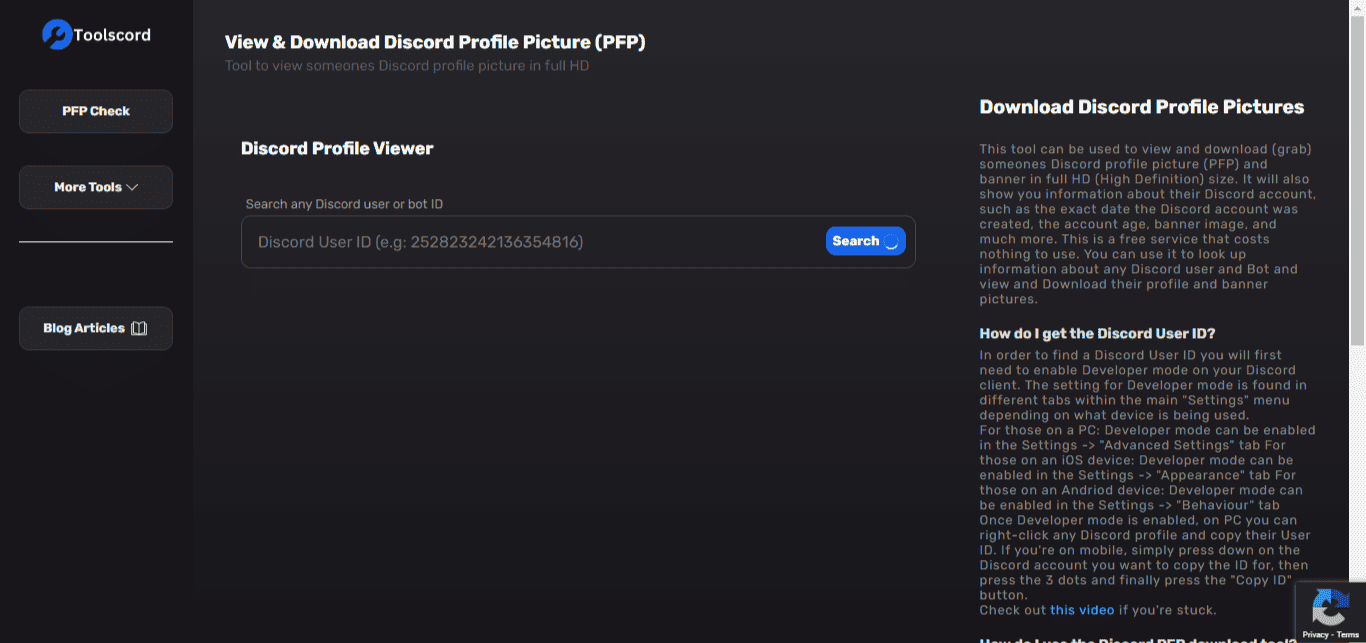This screenshot has width=1366, height=643.
Task: Click the loading spinner inside Search button
Action: pos(891,241)
